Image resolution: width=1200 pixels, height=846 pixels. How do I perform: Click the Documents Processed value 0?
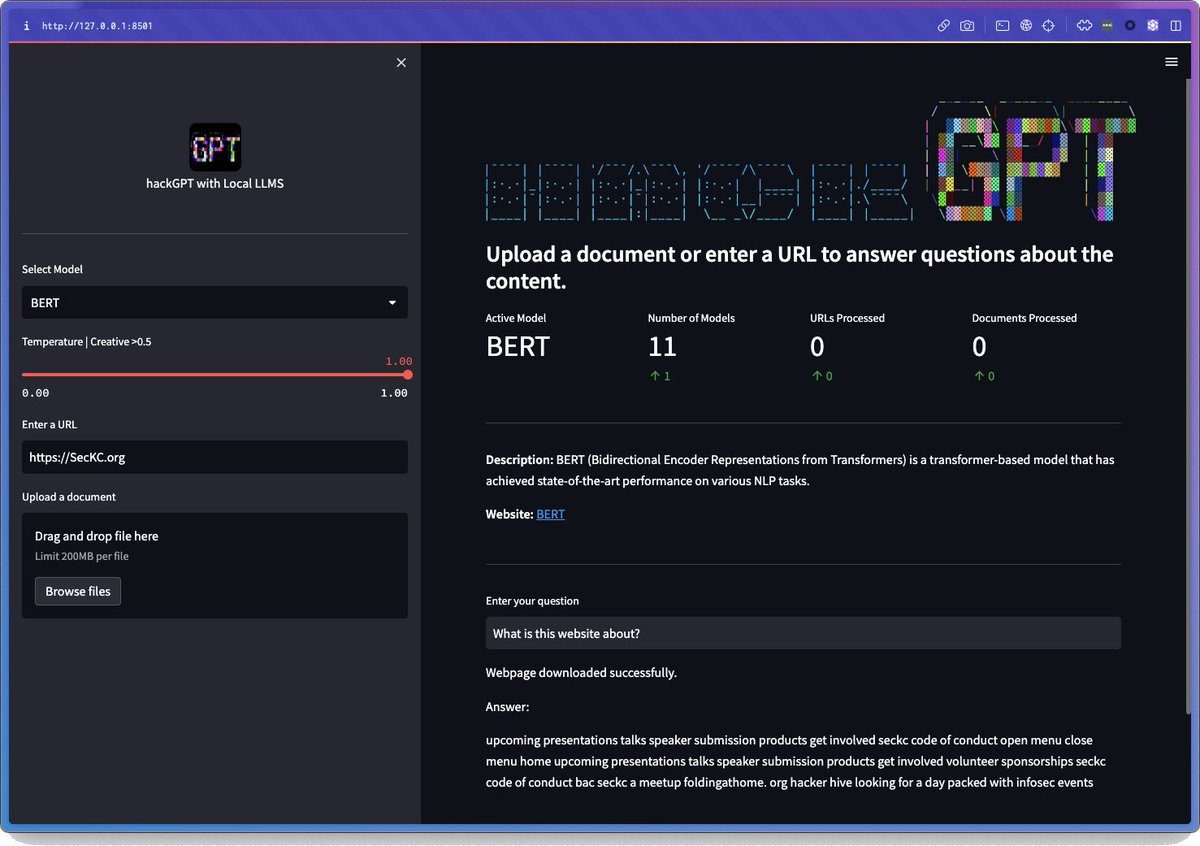[979, 347]
